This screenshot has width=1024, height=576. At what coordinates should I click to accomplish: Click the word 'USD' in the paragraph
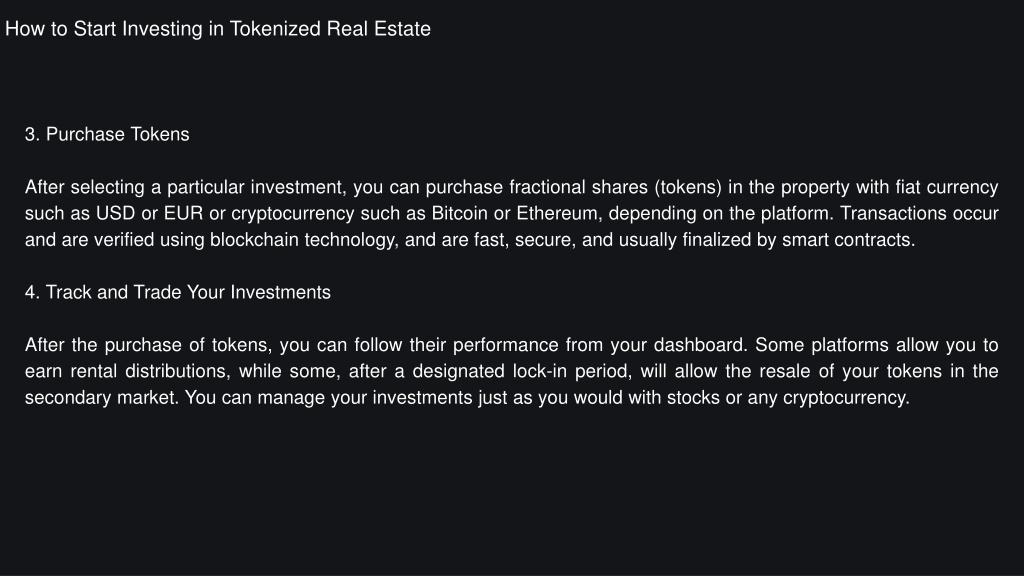coord(116,214)
